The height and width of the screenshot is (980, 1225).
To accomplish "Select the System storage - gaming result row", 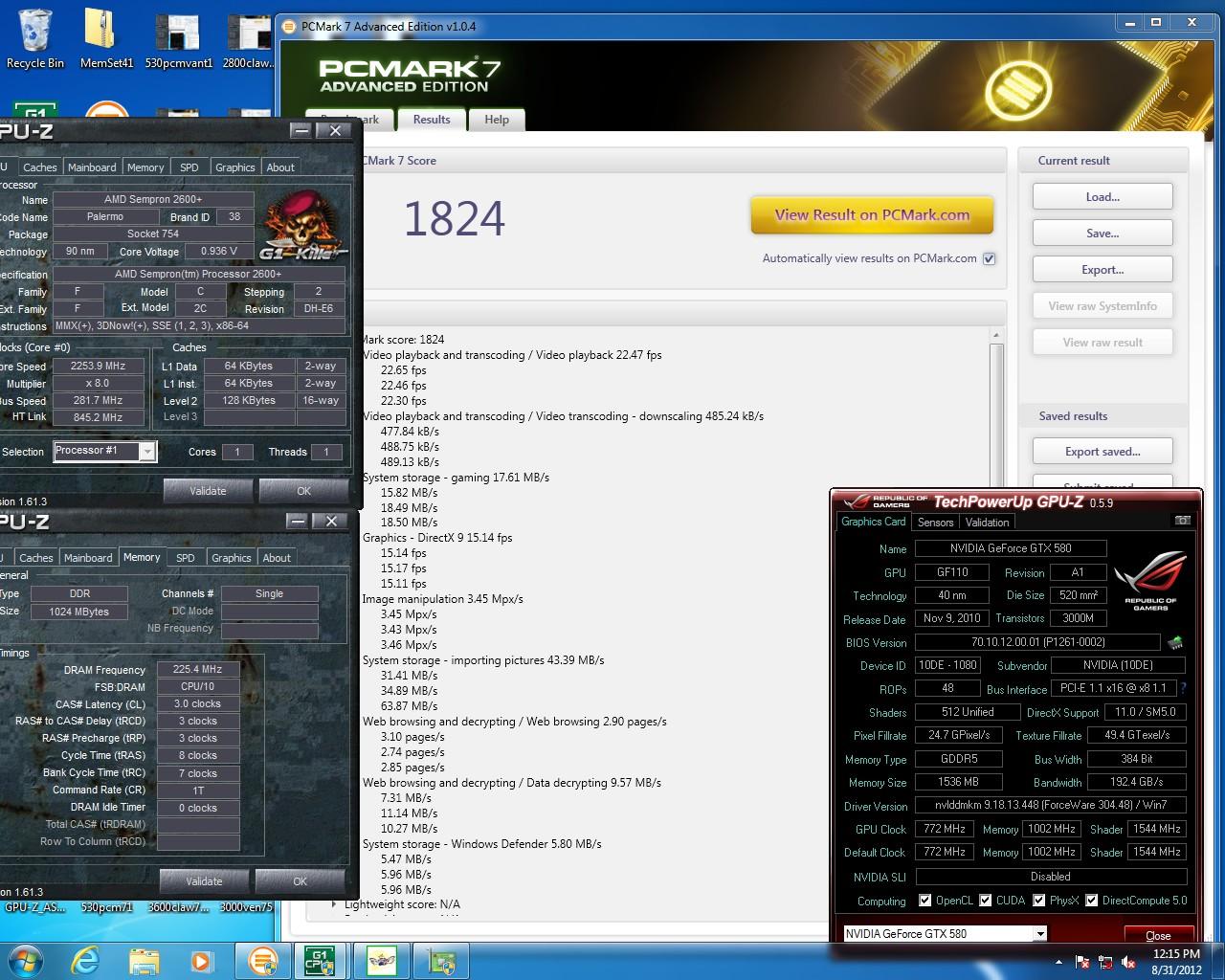I will point(456,477).
